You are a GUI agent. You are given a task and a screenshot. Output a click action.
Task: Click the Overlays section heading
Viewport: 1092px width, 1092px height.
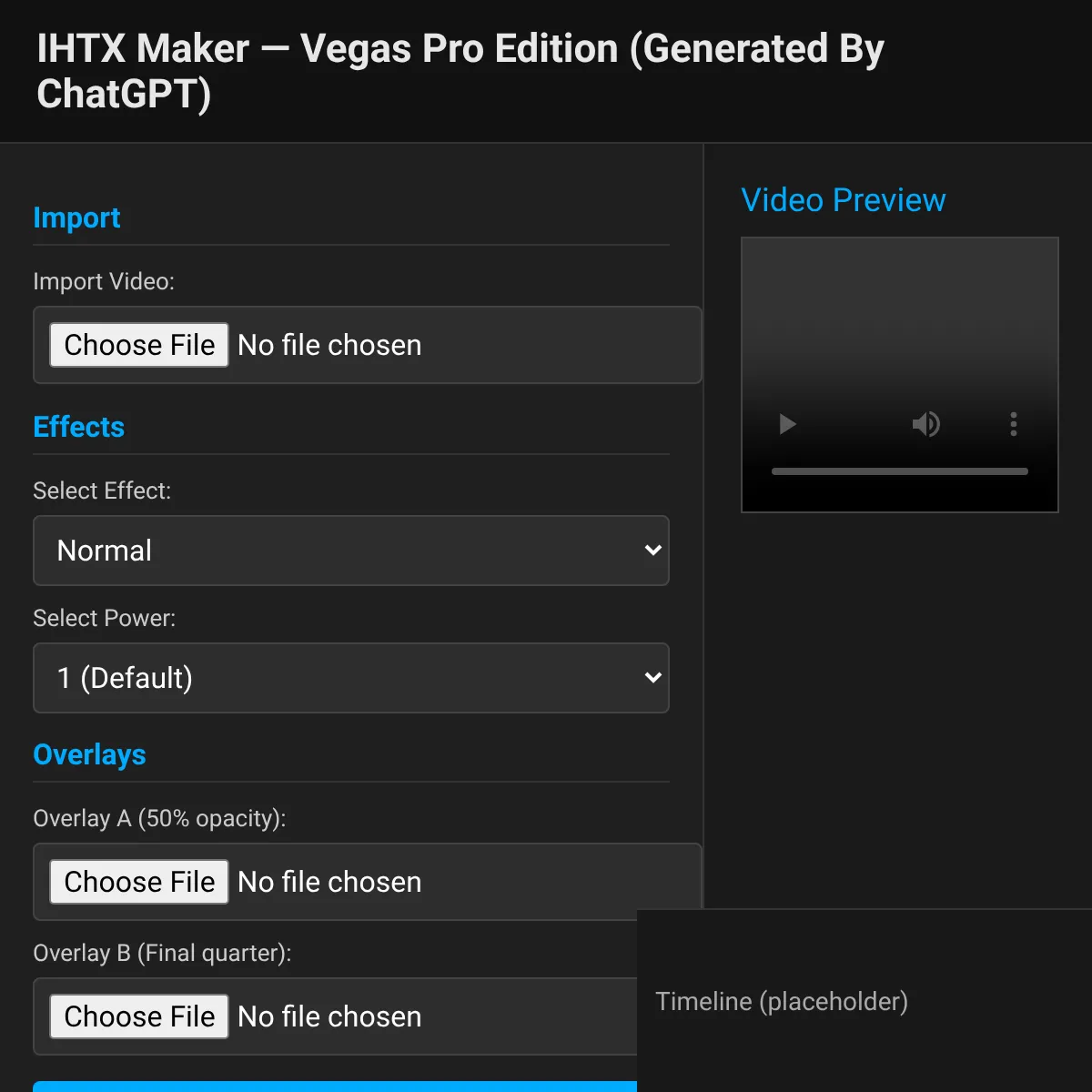pos(89,754)
